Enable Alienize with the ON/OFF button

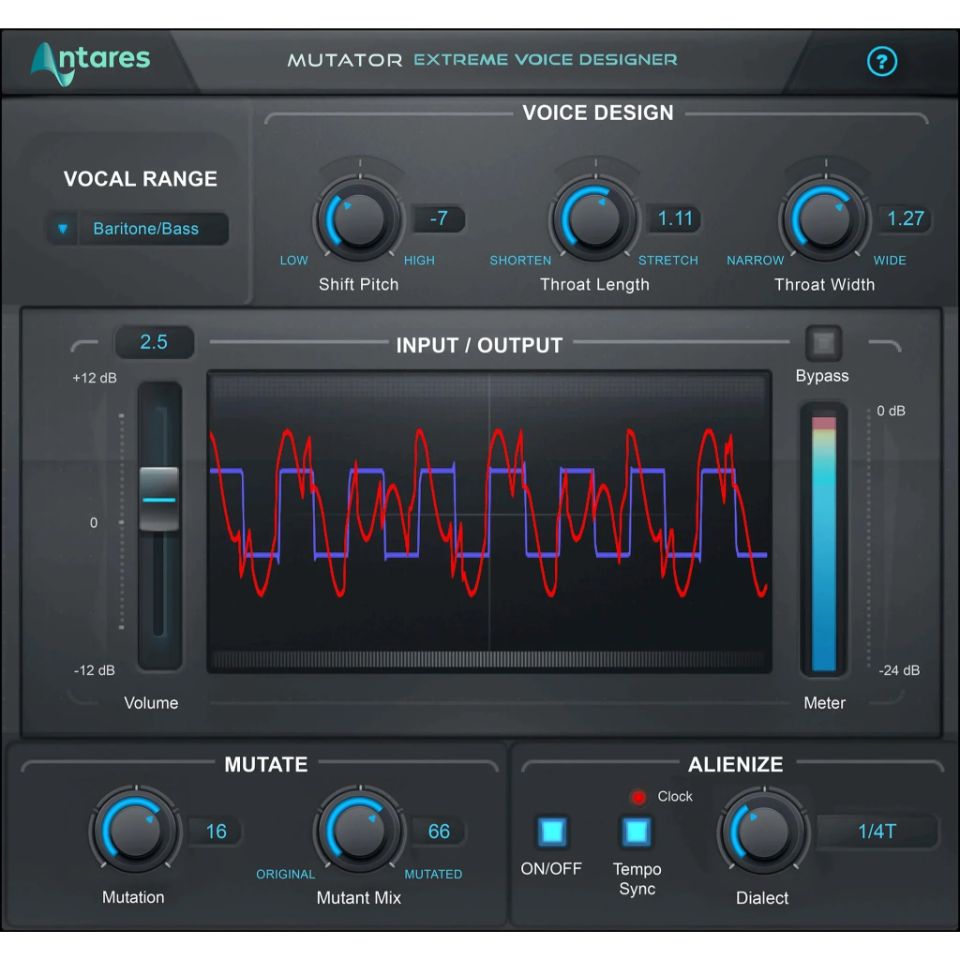point(553,832)
